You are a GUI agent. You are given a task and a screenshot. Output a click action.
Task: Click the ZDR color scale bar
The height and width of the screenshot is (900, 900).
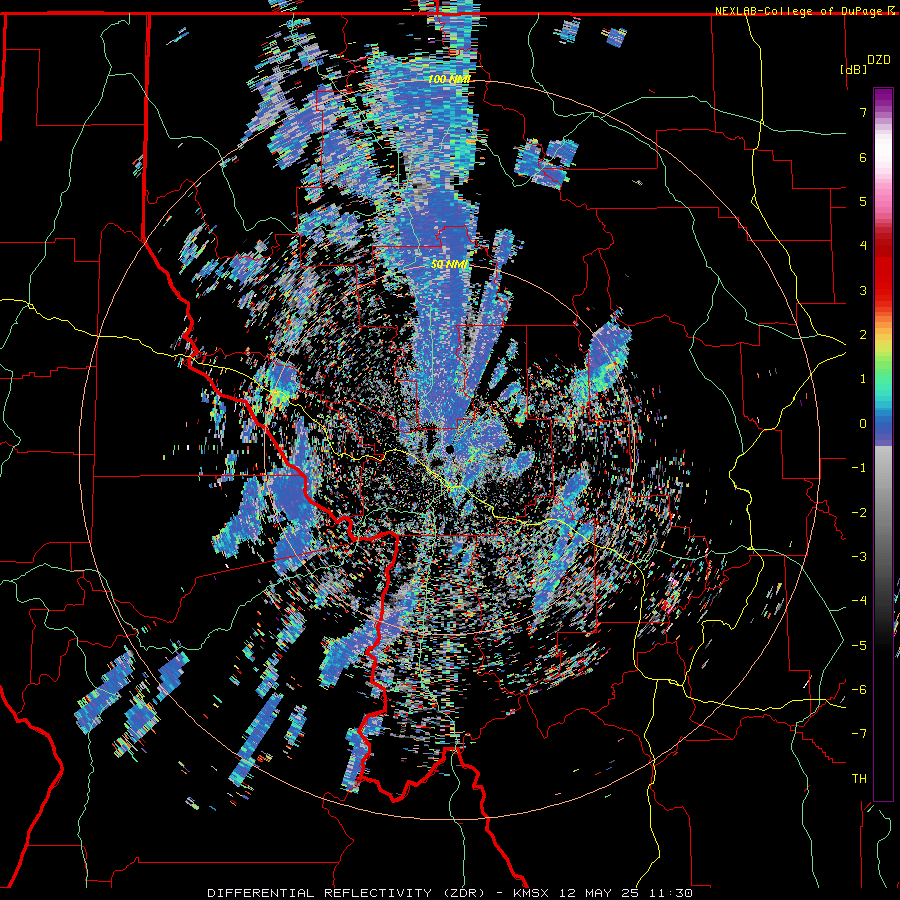coord(883,444)
